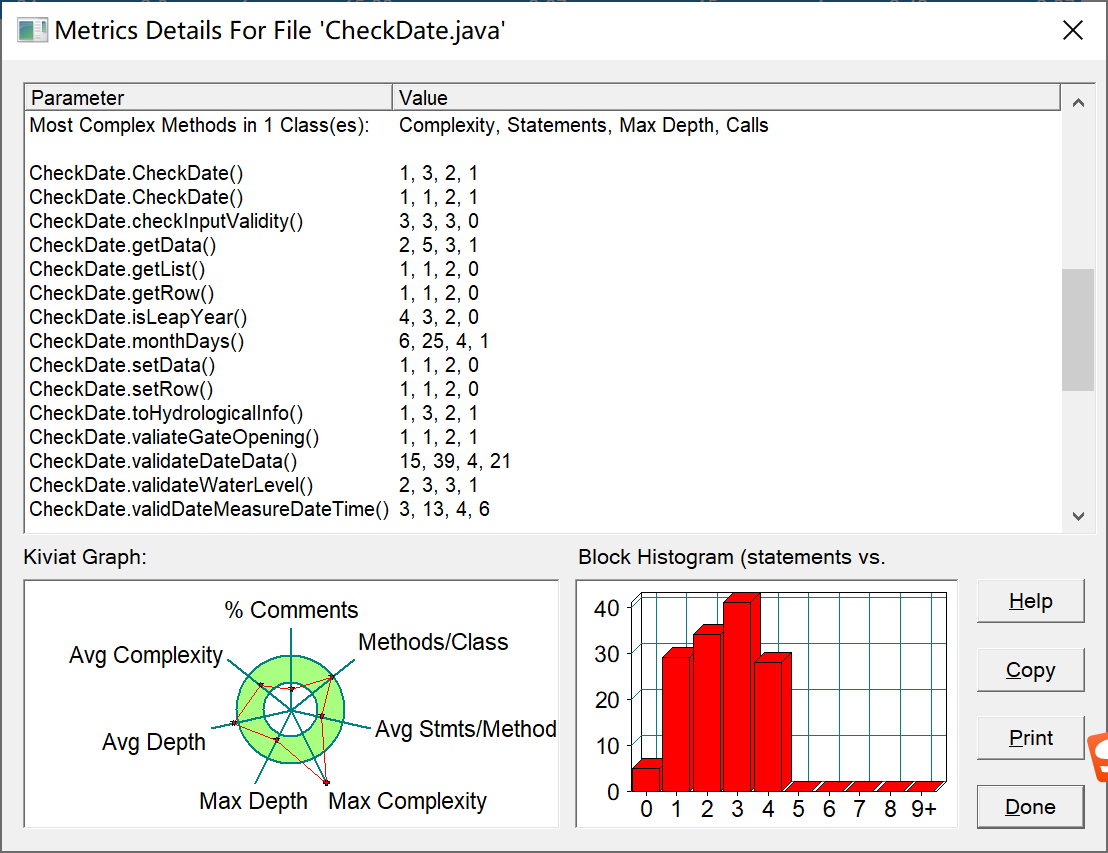Click scroll up arrow in metrics list
Viewport: 1108px width, 853px height.
1078,102
